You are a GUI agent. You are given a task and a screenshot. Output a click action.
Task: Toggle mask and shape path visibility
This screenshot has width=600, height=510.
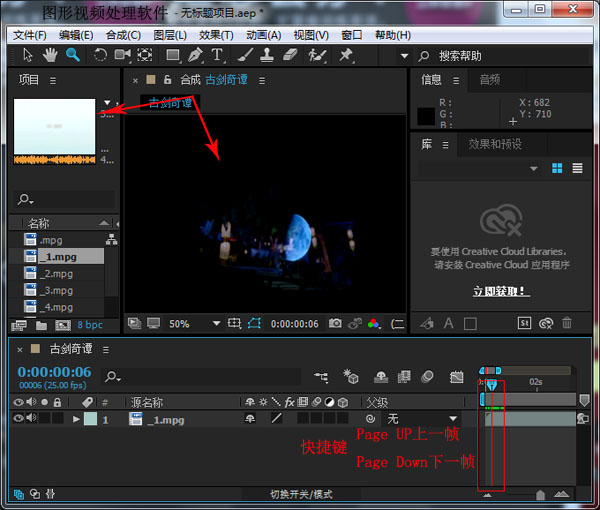pos(254,324)
